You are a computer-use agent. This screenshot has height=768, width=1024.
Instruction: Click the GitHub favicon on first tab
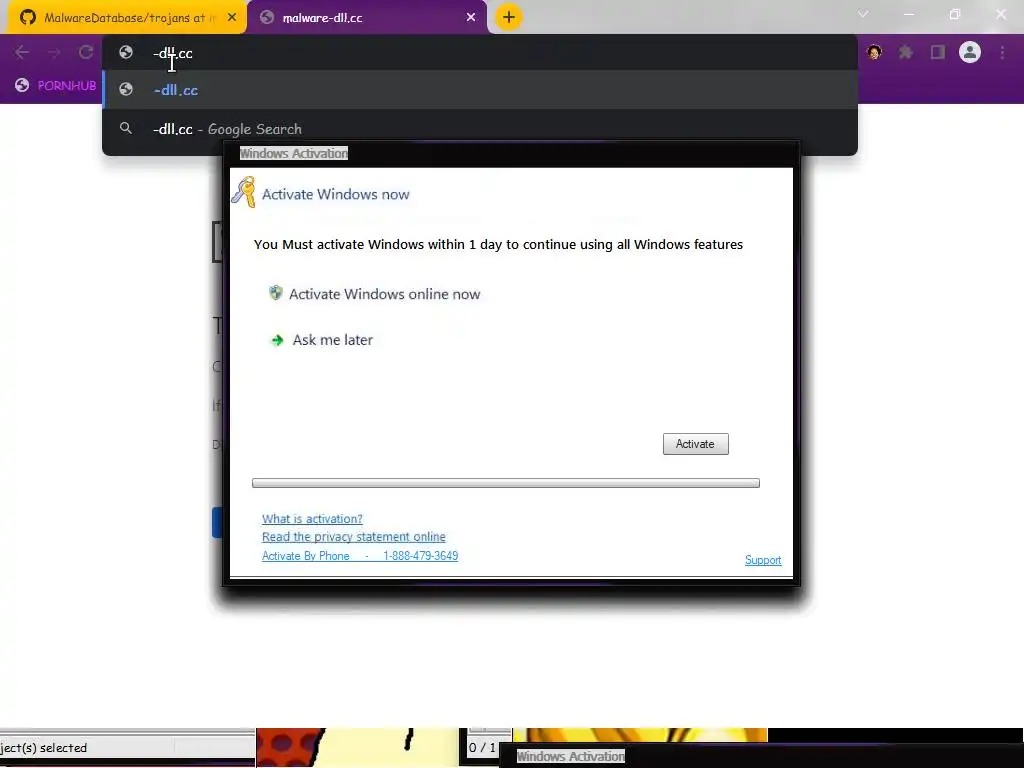pyautogui.click(x=27, y=18)
